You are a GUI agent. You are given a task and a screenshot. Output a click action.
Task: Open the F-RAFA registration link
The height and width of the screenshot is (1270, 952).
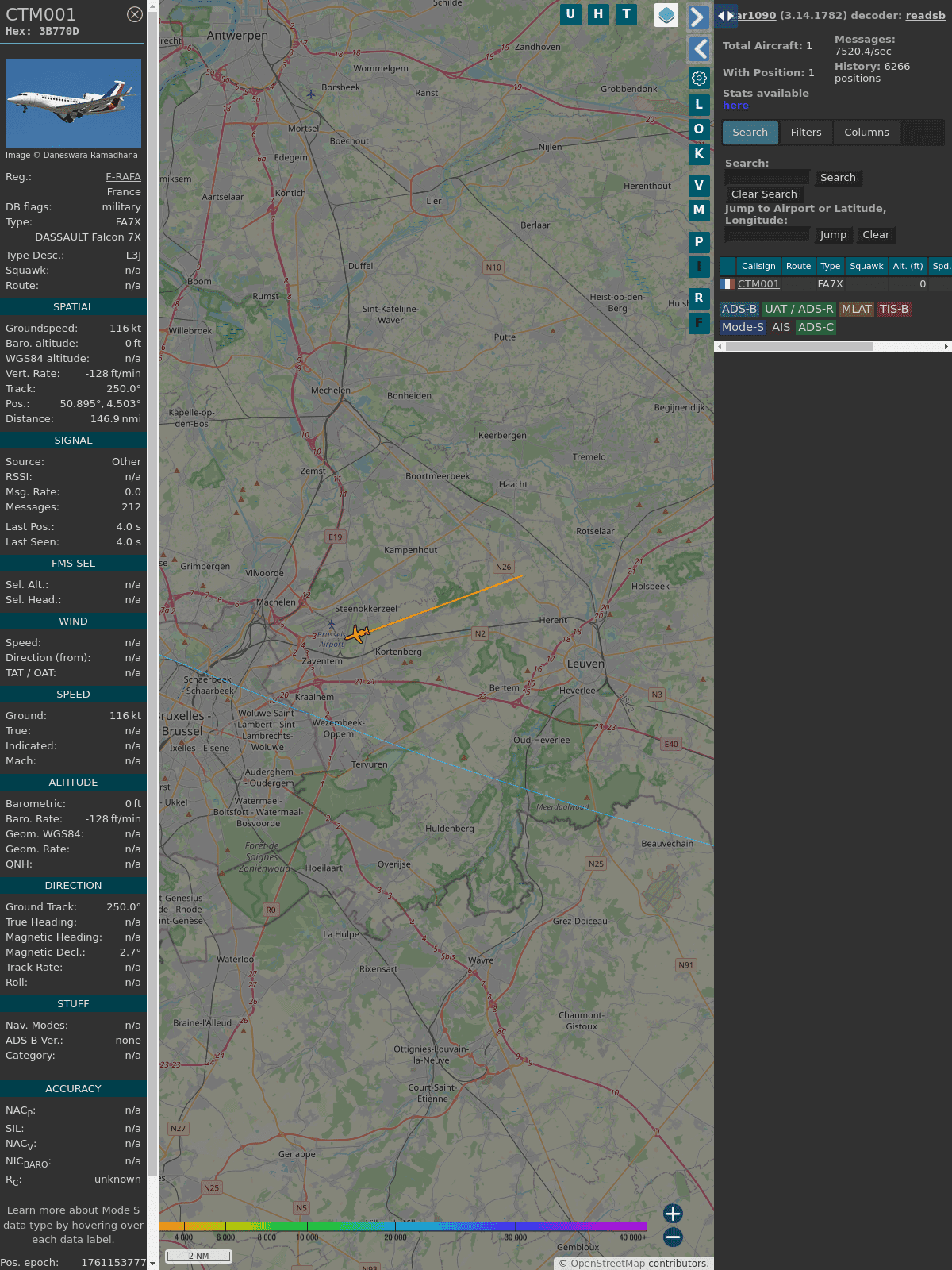click(123, 177)
